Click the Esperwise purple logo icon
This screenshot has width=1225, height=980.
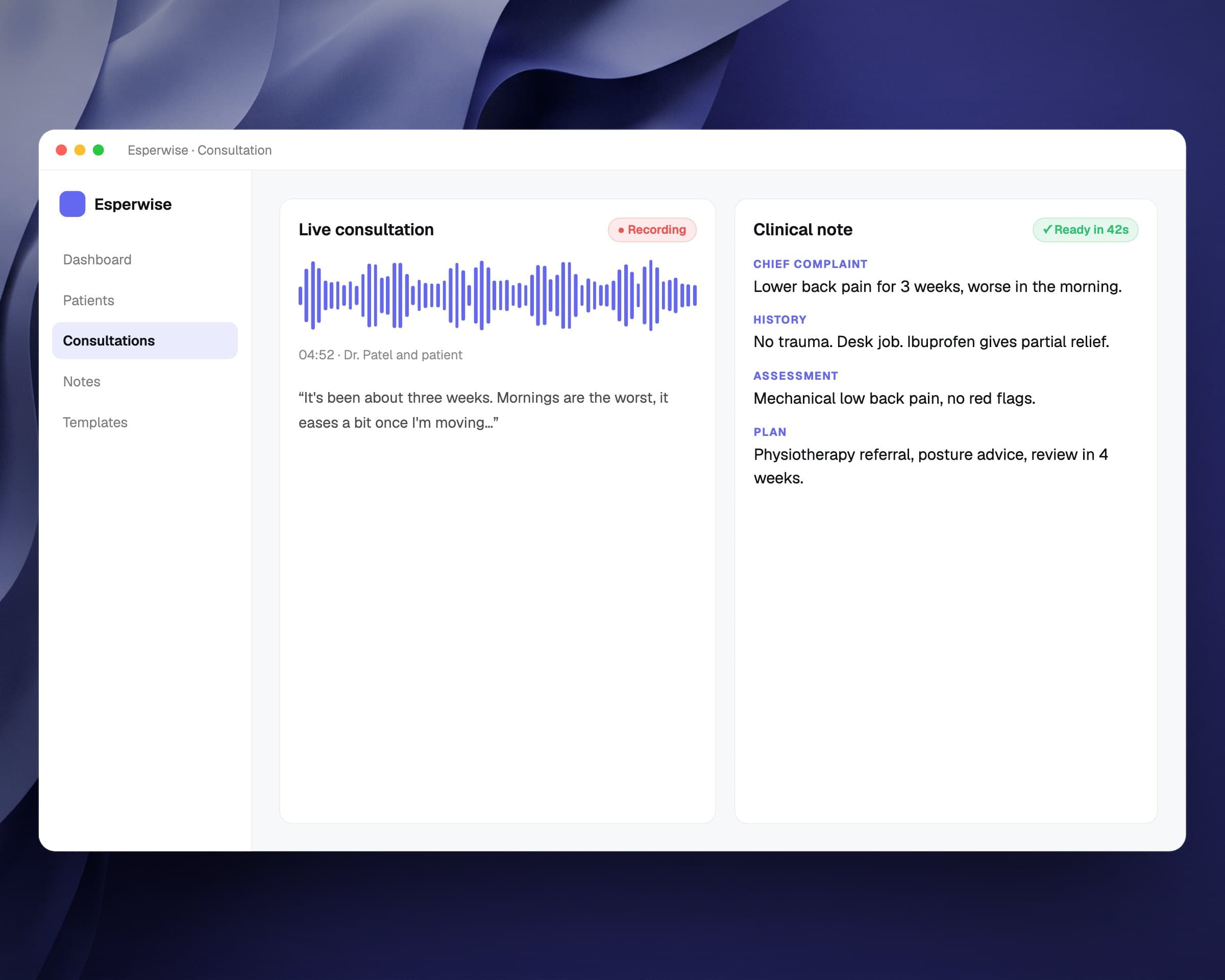pyautogui.click(x=72, y=204)
